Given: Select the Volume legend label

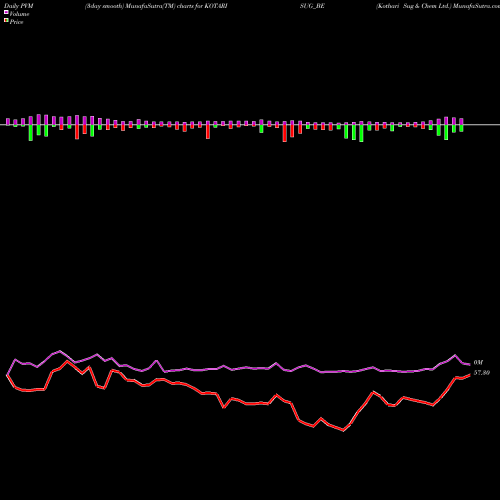Looking at the screenshot, I should point(19,14).
